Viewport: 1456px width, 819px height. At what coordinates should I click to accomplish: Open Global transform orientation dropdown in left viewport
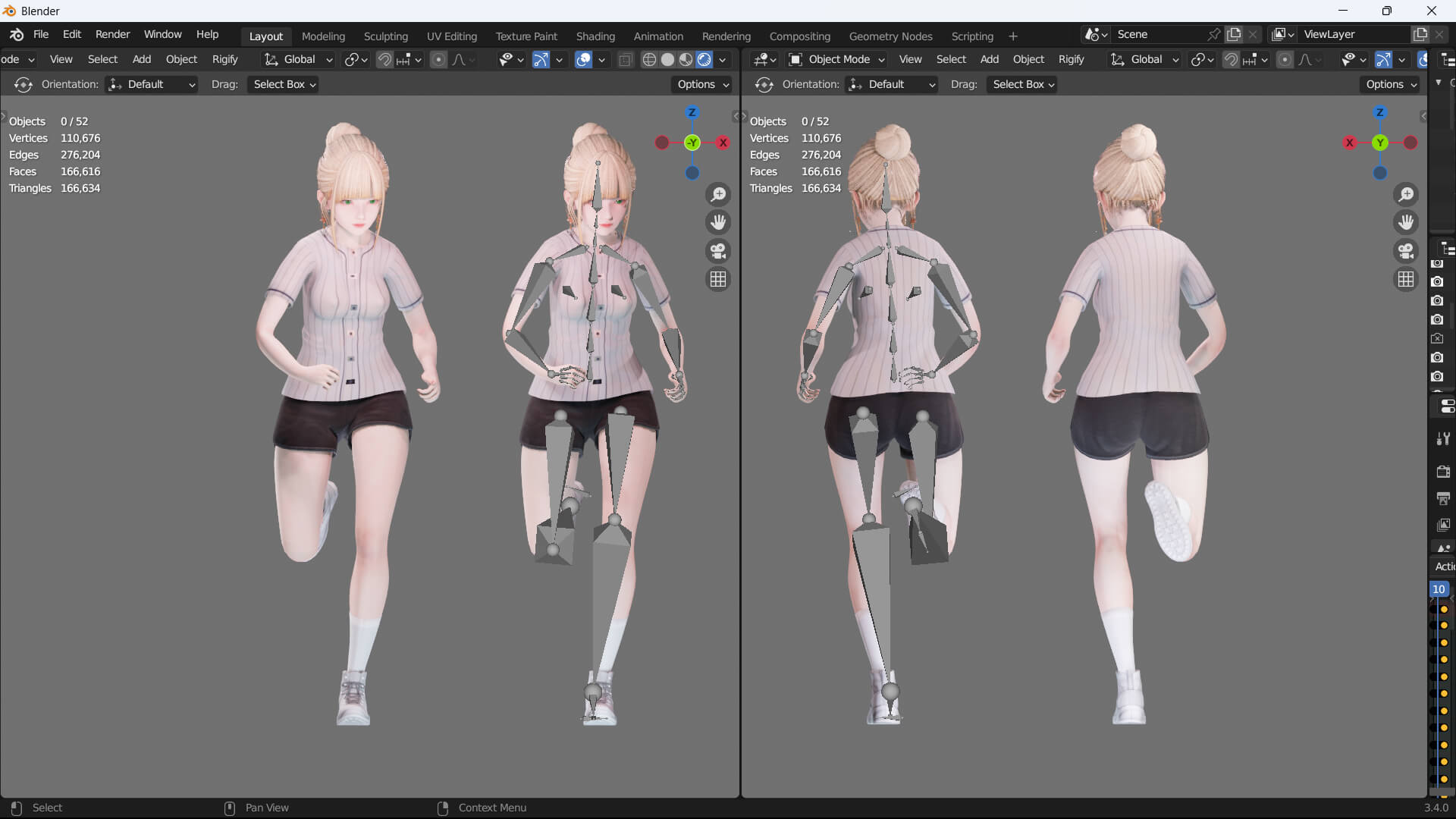298,59
